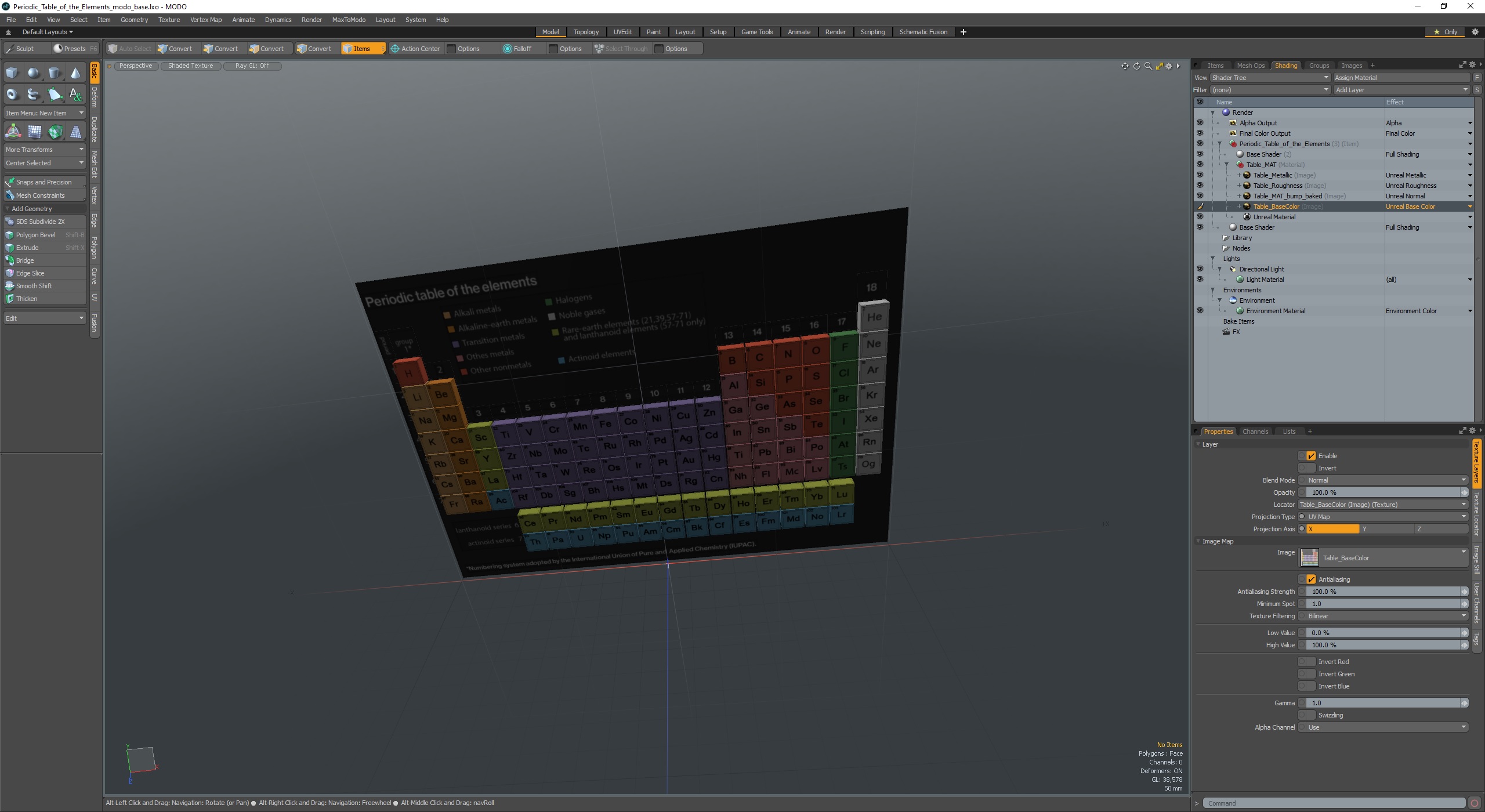The width and height of the screenshot is (1485, 812).
Task: Click the Action Center button
Action: click(415, 49)
